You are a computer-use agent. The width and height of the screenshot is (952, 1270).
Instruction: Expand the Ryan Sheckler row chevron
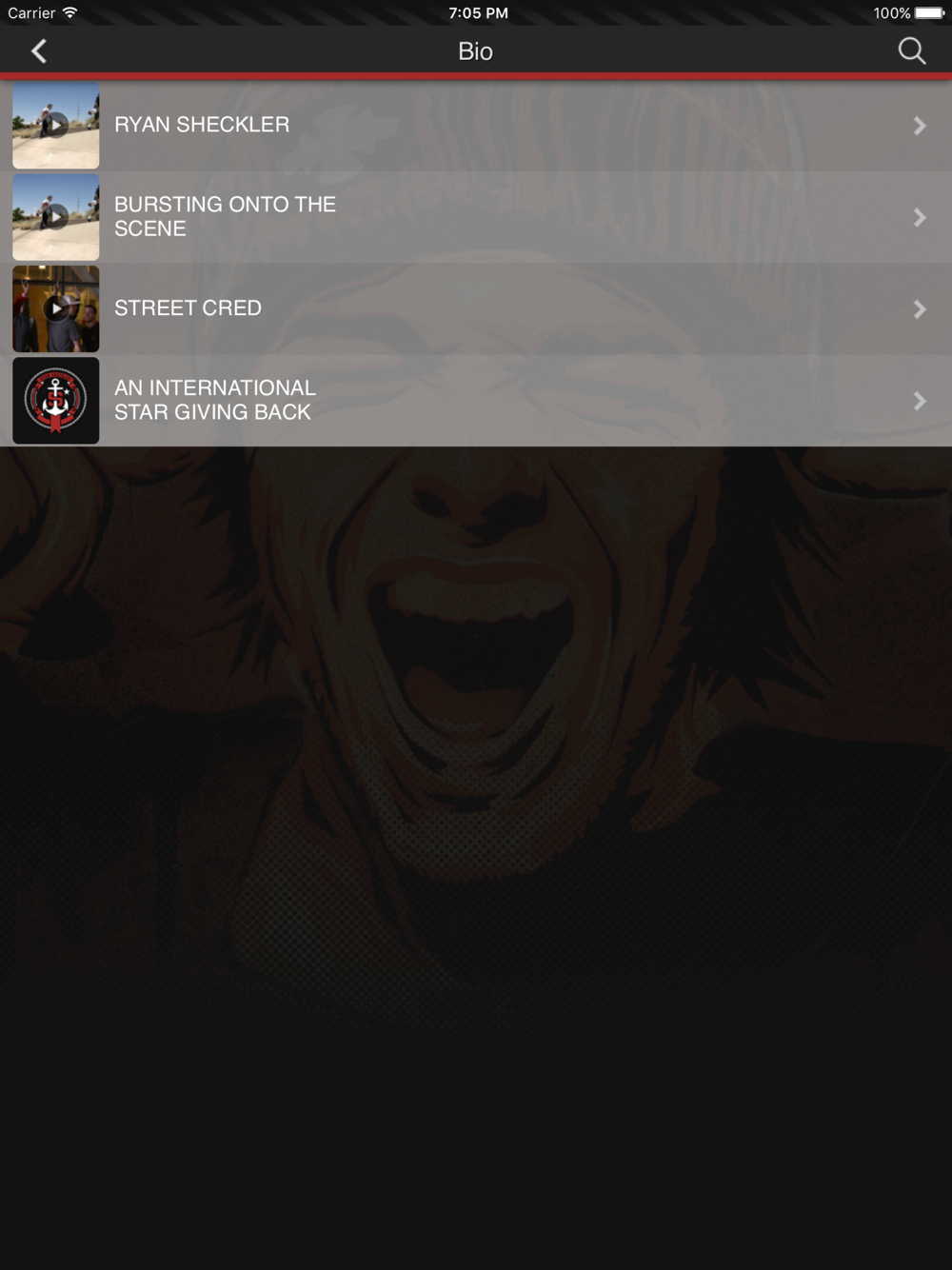920,126
